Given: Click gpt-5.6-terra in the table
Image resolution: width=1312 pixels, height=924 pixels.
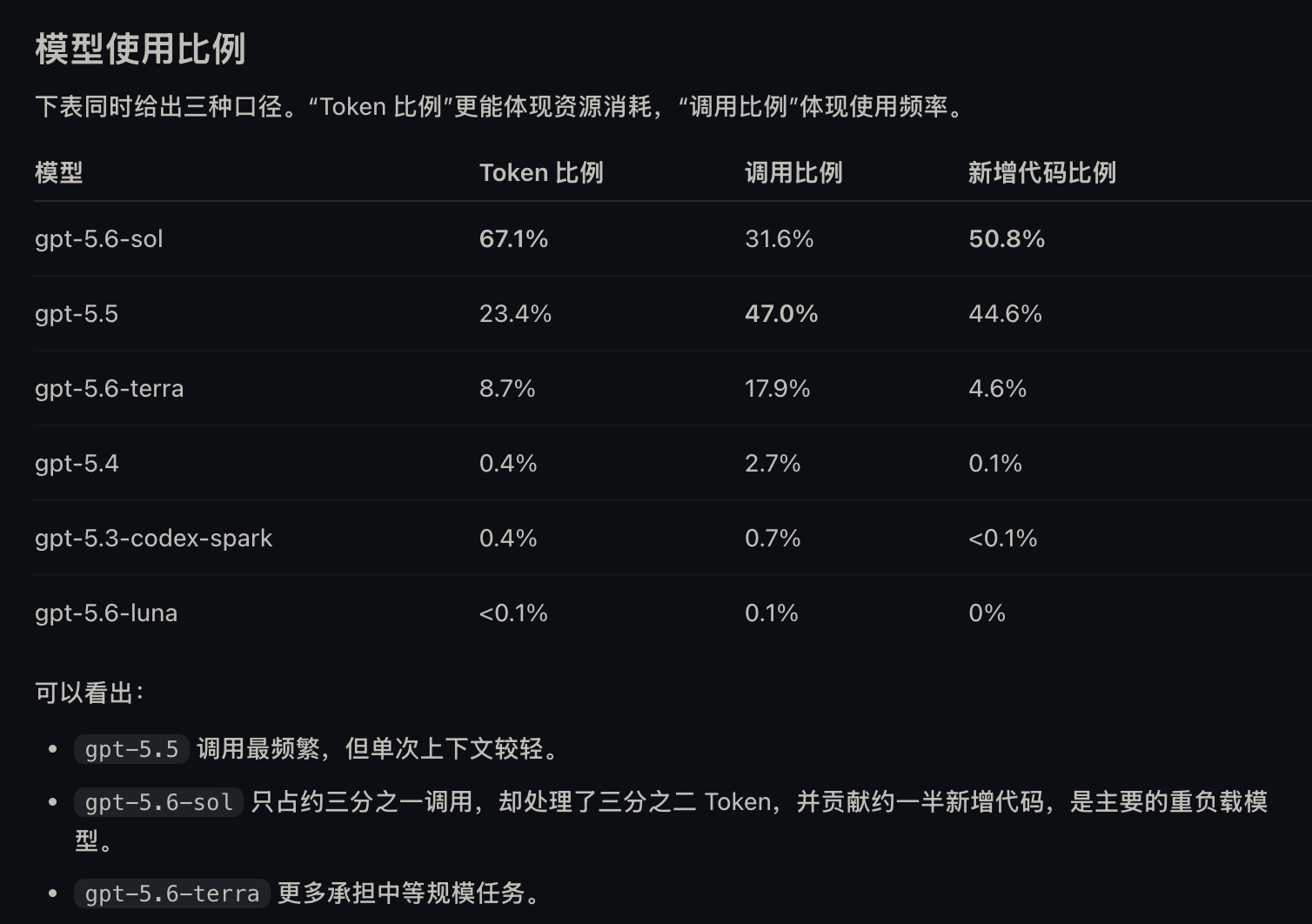Looking at the screenshot, I should (x=110, y=388).
